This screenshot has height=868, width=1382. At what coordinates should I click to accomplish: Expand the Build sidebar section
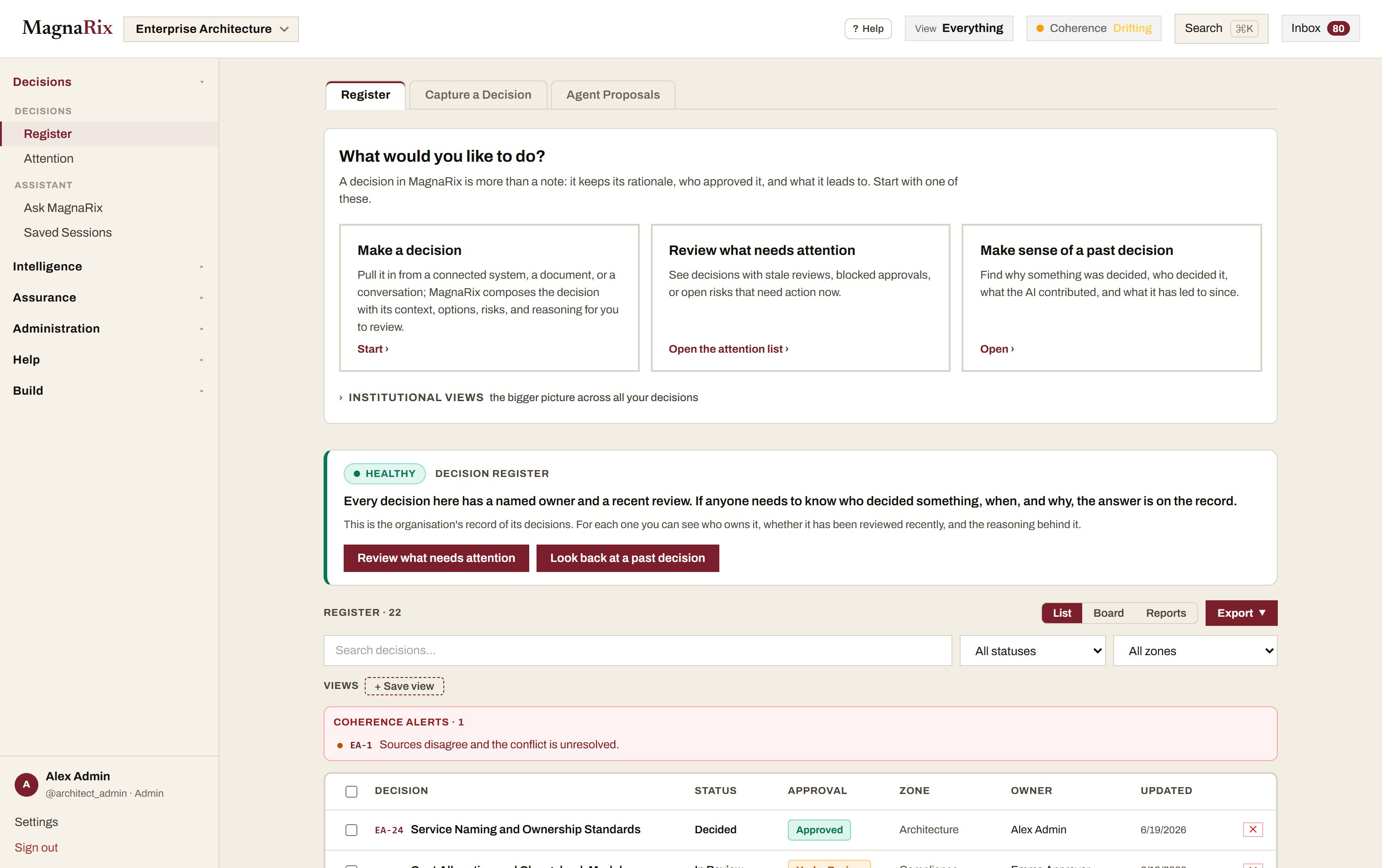tap(109, 390)
